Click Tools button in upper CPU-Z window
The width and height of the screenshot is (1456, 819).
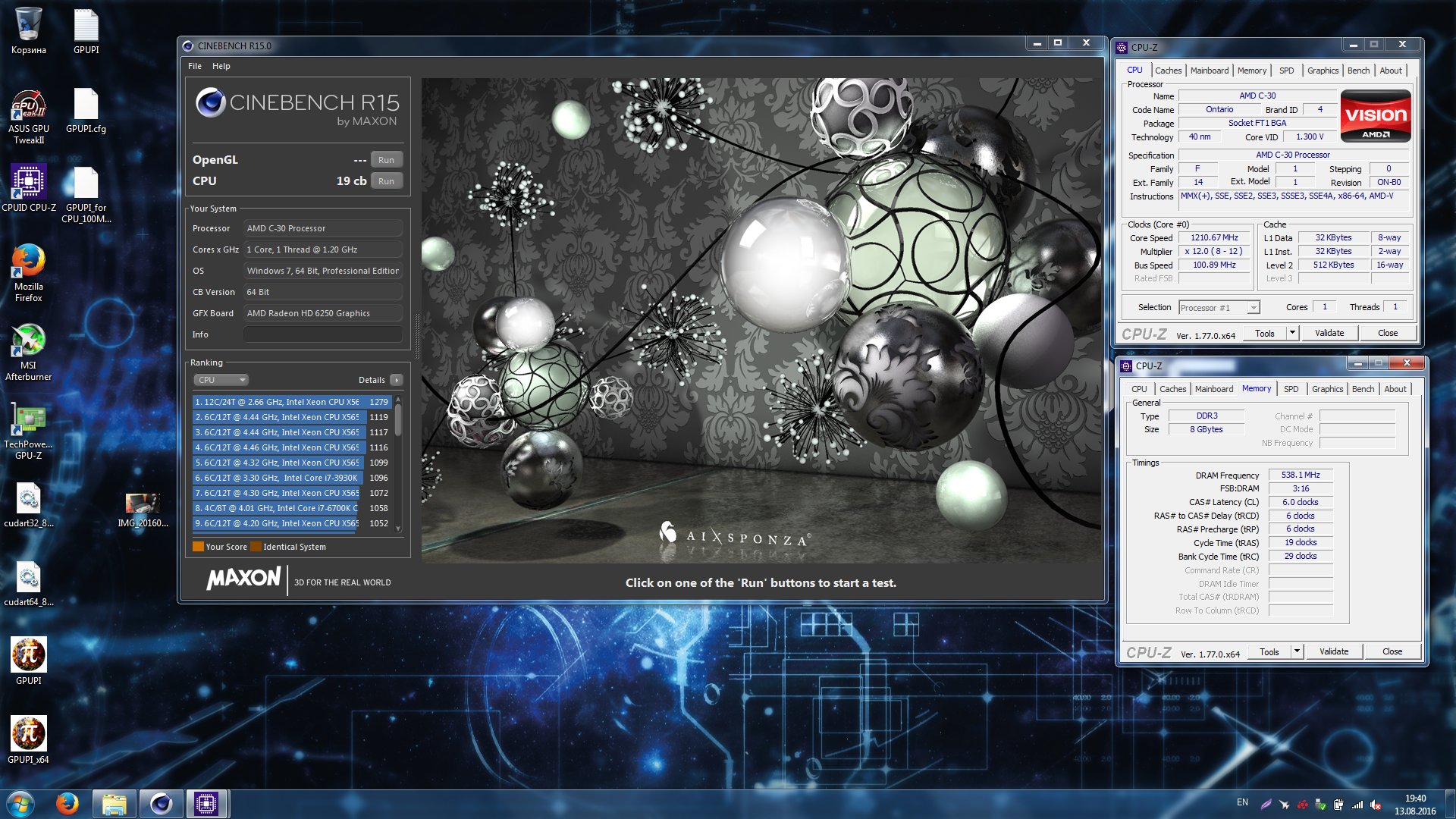(x=1265, y=333)
